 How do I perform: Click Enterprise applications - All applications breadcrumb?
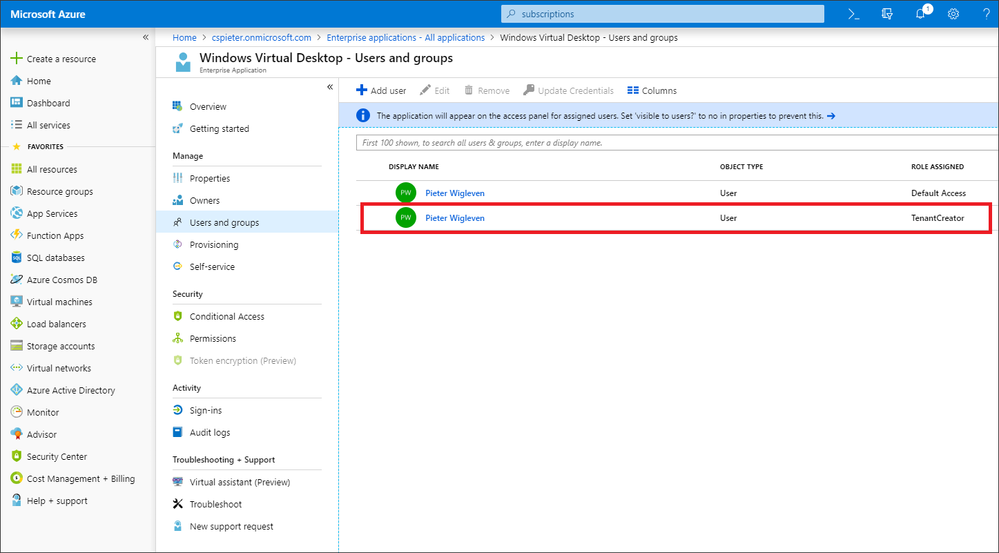(x=406, y=38)
